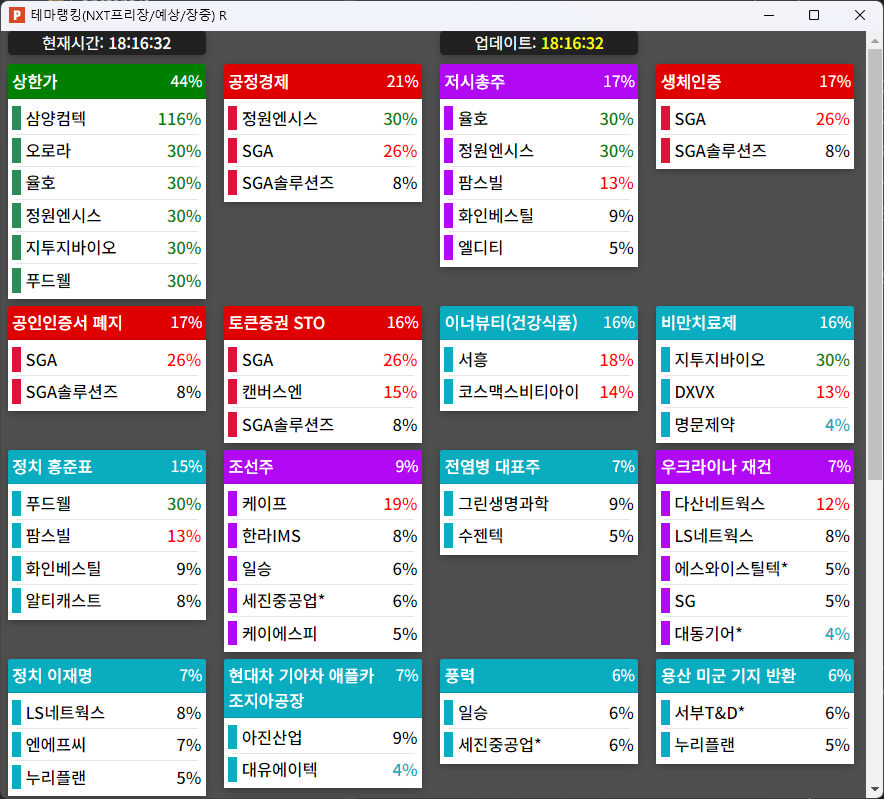Select 서부T&D* in the 용산 미군 기지 card

click(x=755, y=713)
